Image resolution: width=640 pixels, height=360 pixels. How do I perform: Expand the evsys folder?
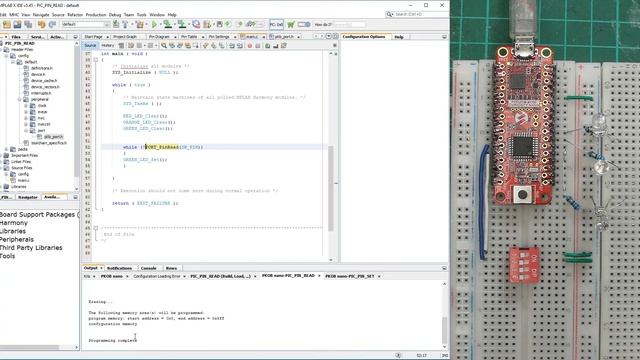(x=26, y=112)
